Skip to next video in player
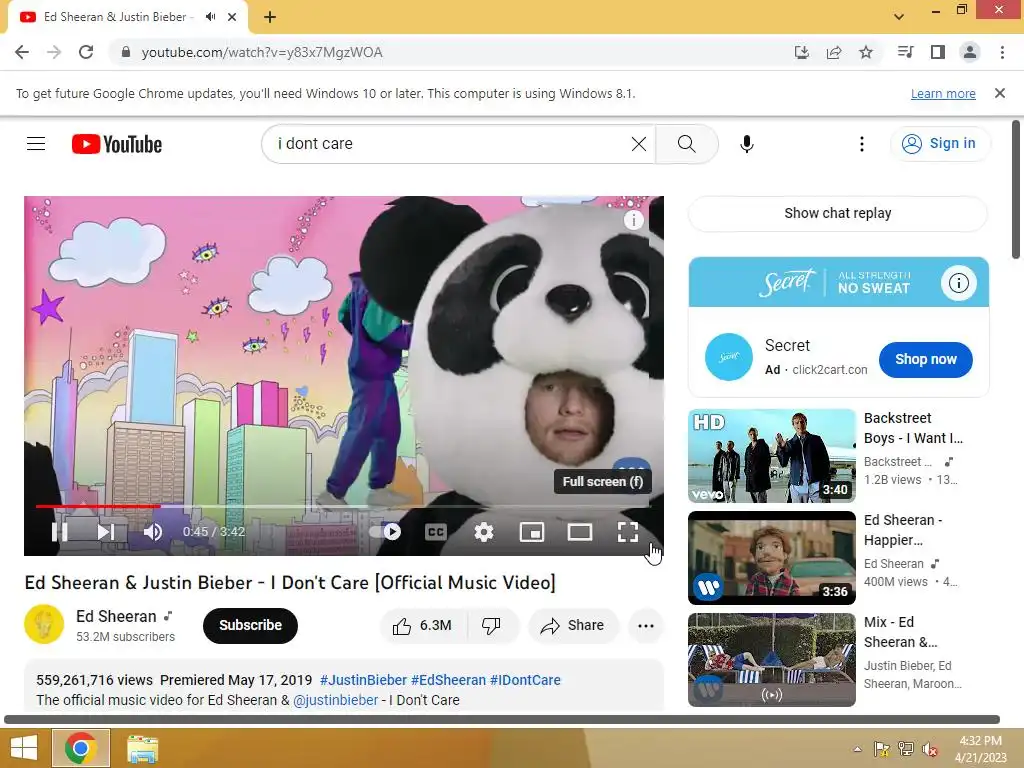The image size is (1024, 768). pyautogui.click(x=106, y=532)
